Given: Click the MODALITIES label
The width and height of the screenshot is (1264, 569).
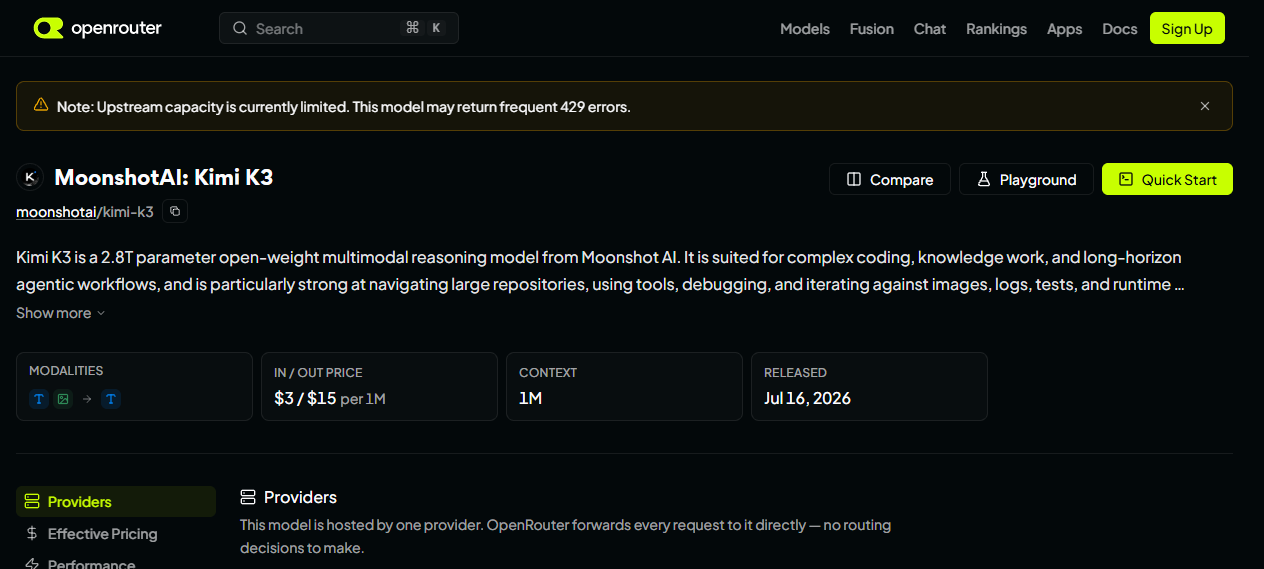Looking at the screenshot, I should coord(66,371).
